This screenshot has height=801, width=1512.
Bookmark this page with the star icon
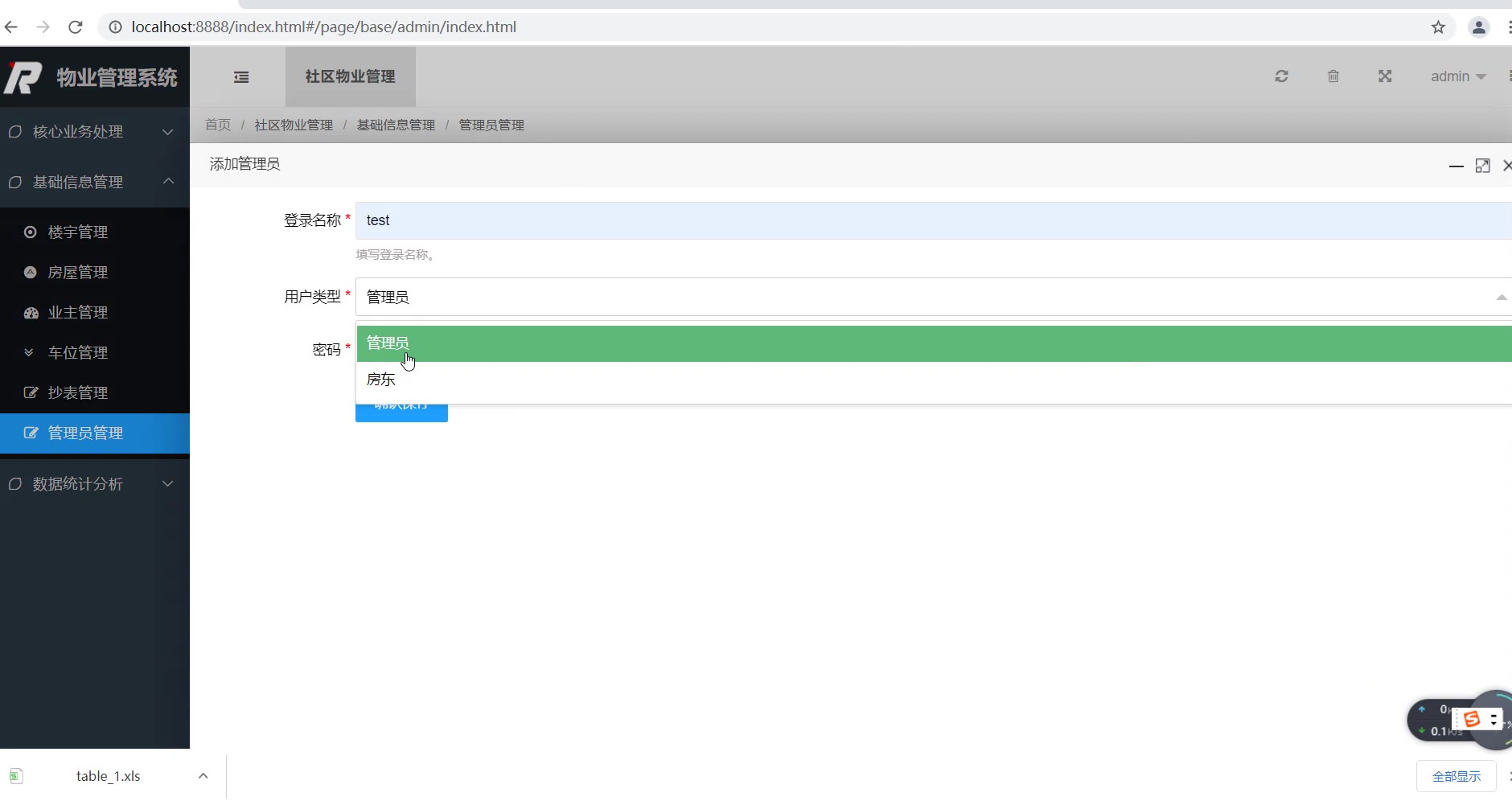coord(1438,27)
